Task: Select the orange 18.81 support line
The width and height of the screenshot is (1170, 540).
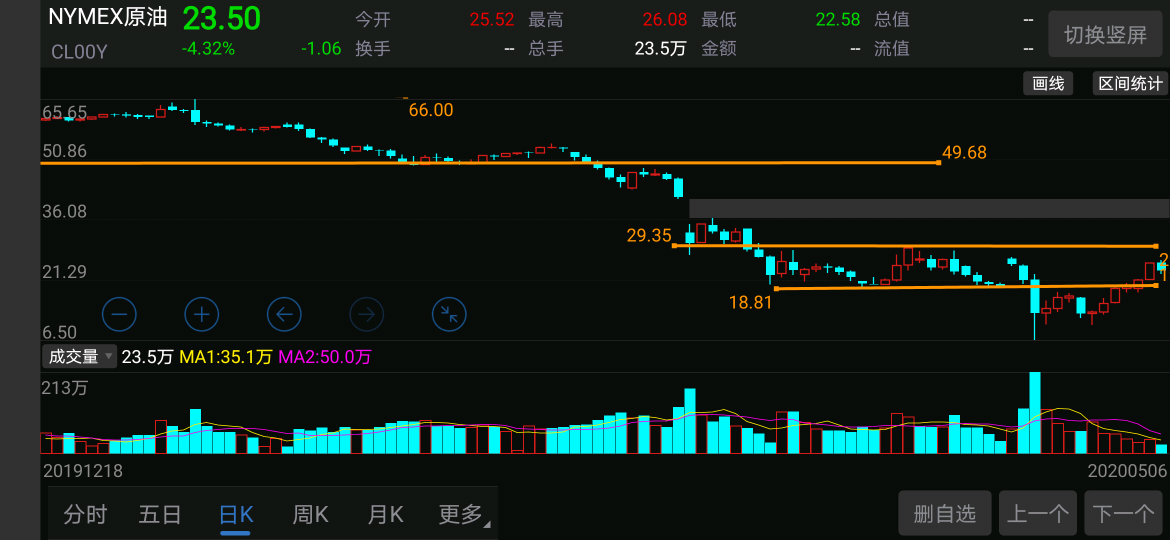Action: point(966,286)
